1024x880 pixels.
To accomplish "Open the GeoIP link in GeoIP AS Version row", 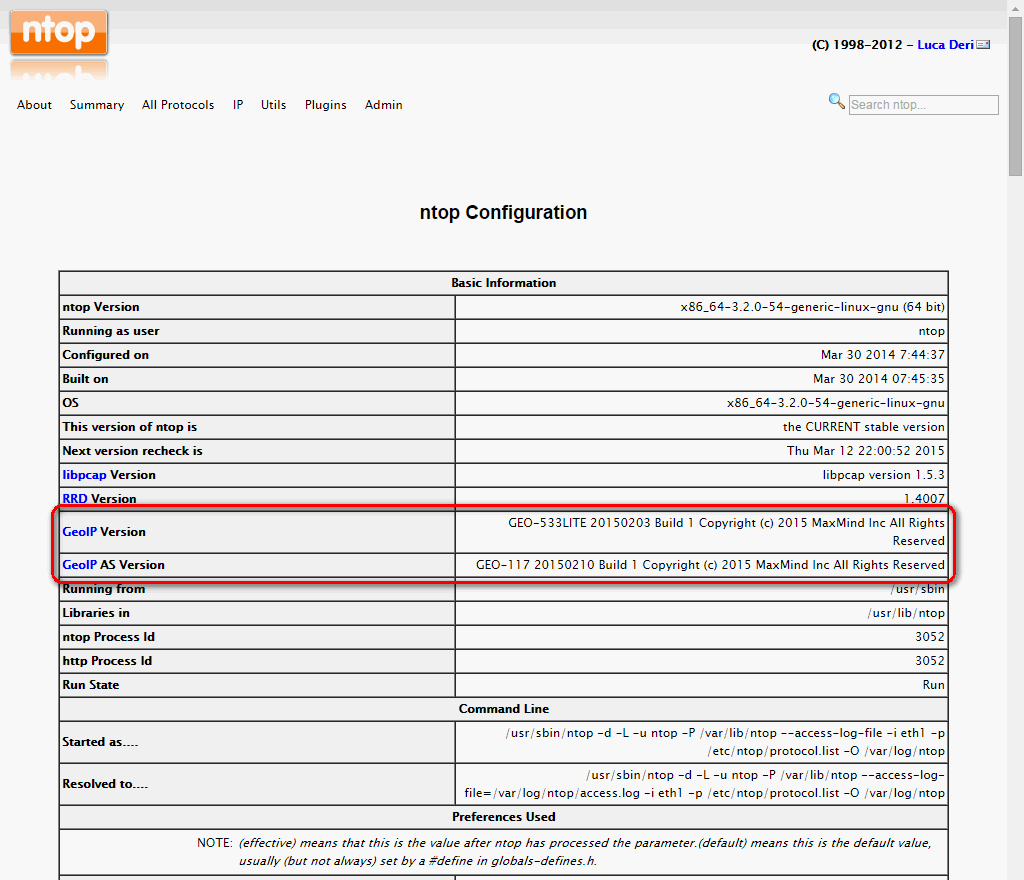I will click(x=79, y=565).
